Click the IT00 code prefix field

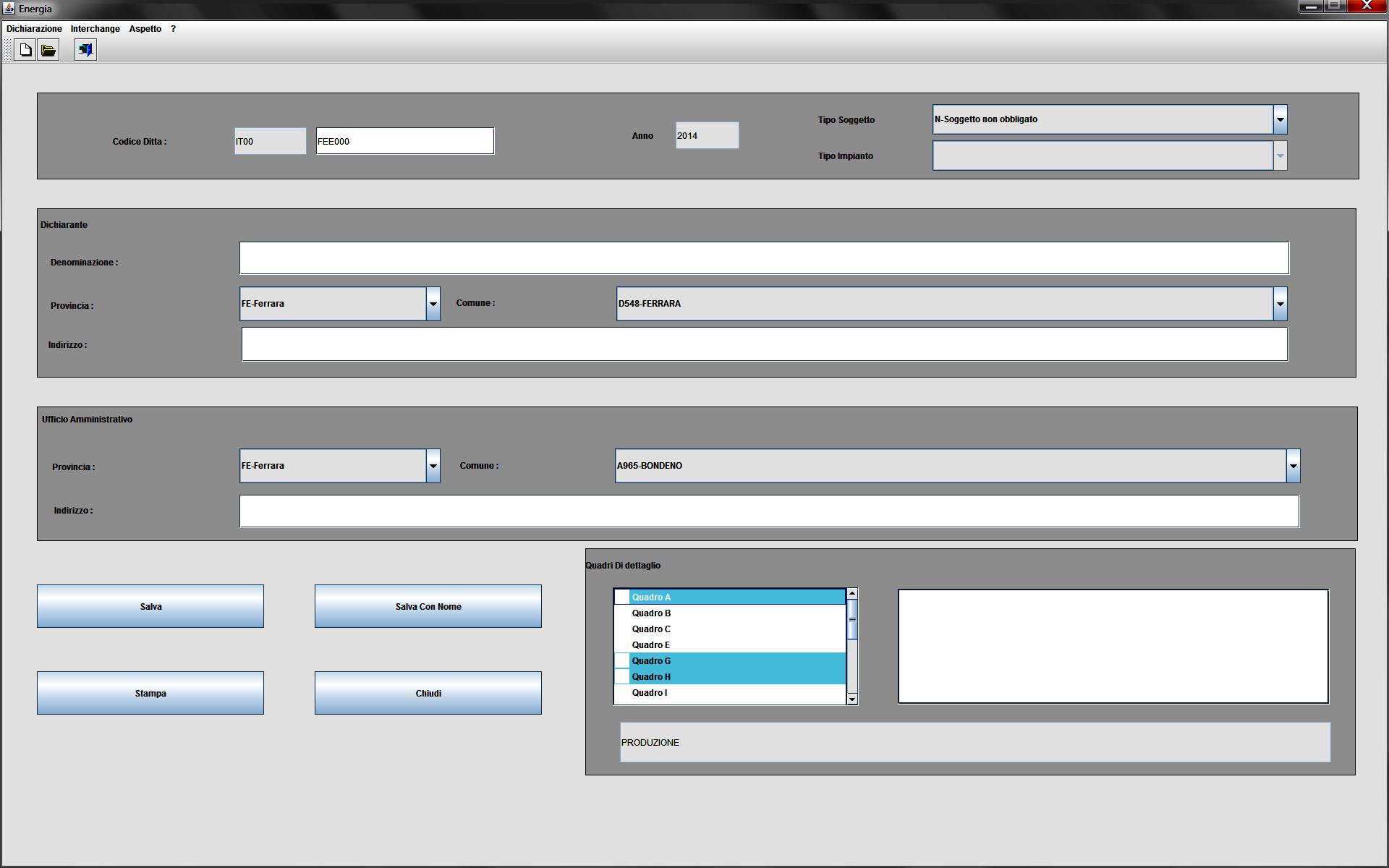(x=270, y=141)
